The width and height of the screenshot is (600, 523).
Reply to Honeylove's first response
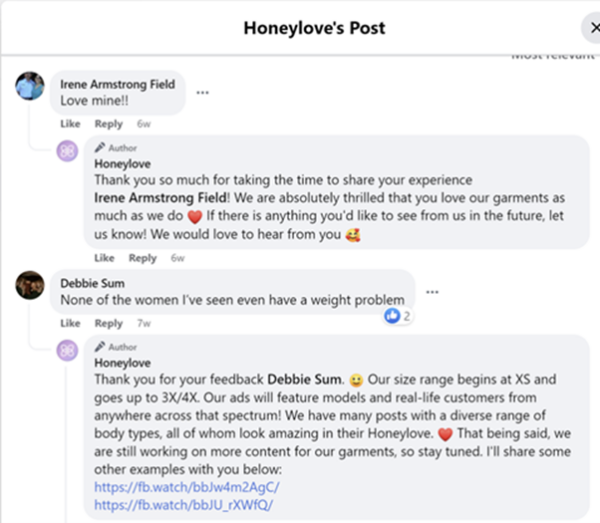click(142, 258)
